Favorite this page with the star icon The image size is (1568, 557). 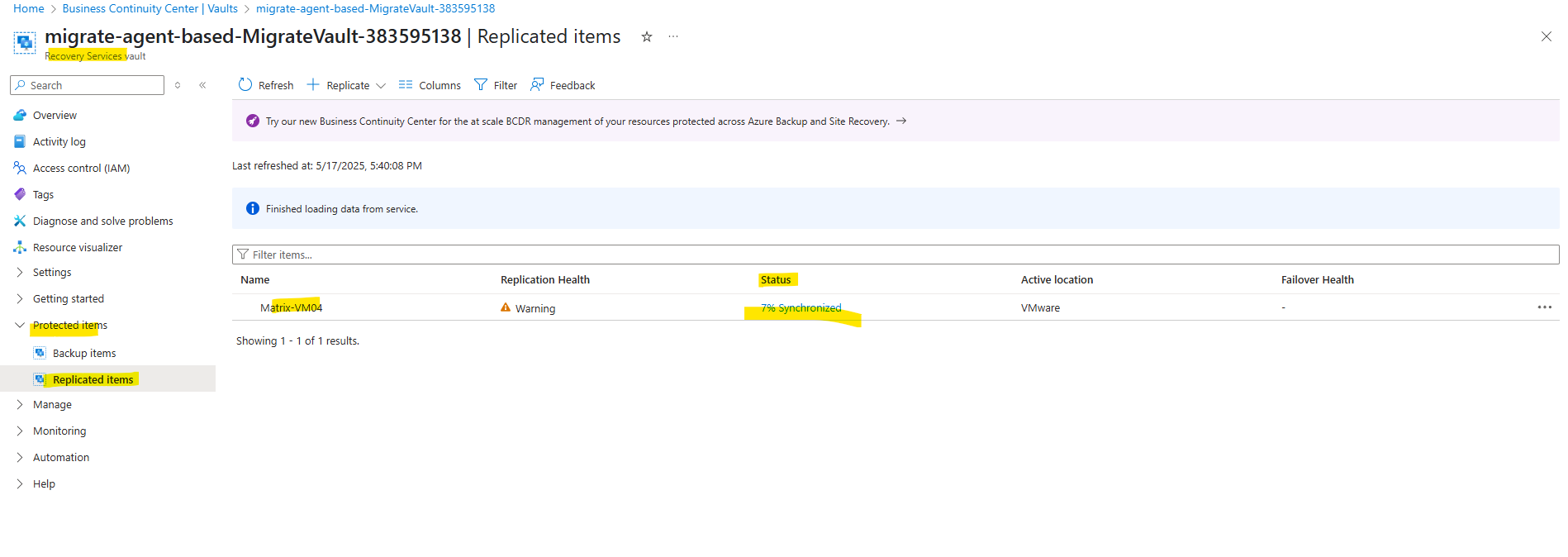[x=647, y=36]
